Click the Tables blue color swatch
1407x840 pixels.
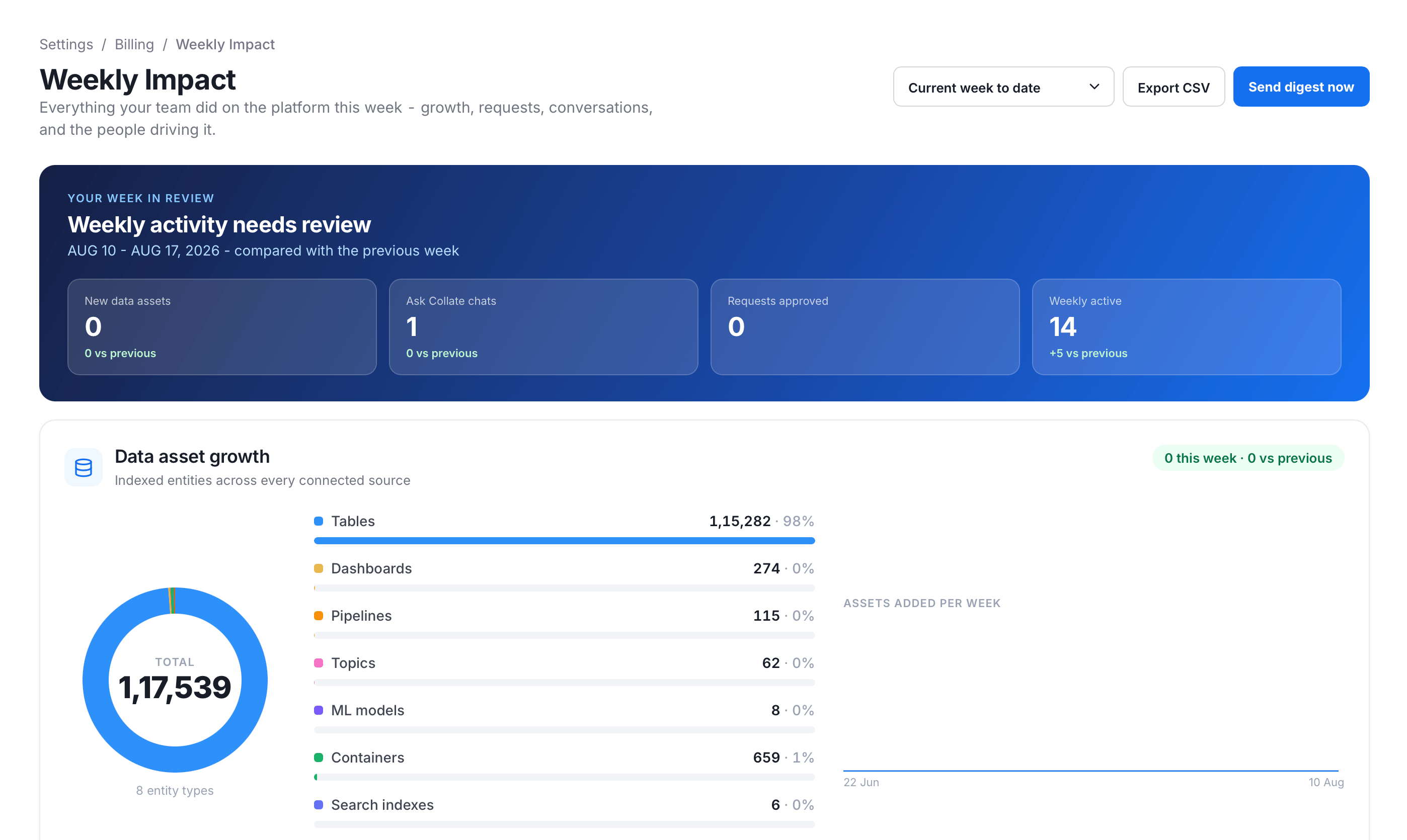(319, 521)
